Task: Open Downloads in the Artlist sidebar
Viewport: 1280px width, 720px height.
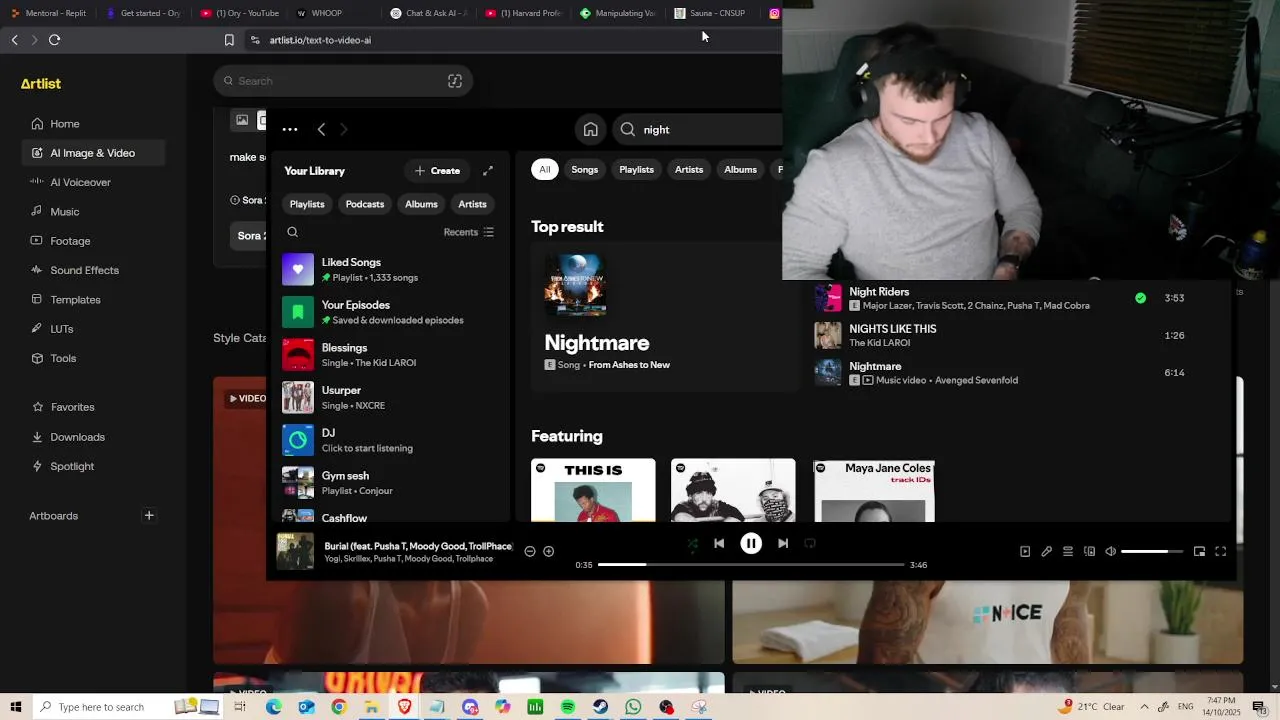Action: pos(78,437)
